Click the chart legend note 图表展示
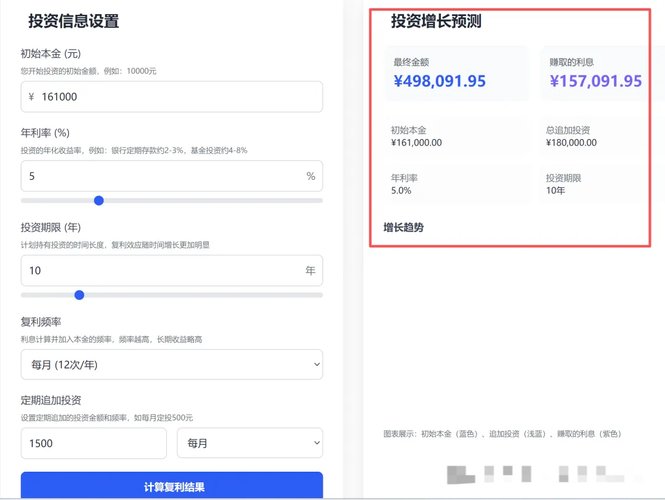 point(502,434)
